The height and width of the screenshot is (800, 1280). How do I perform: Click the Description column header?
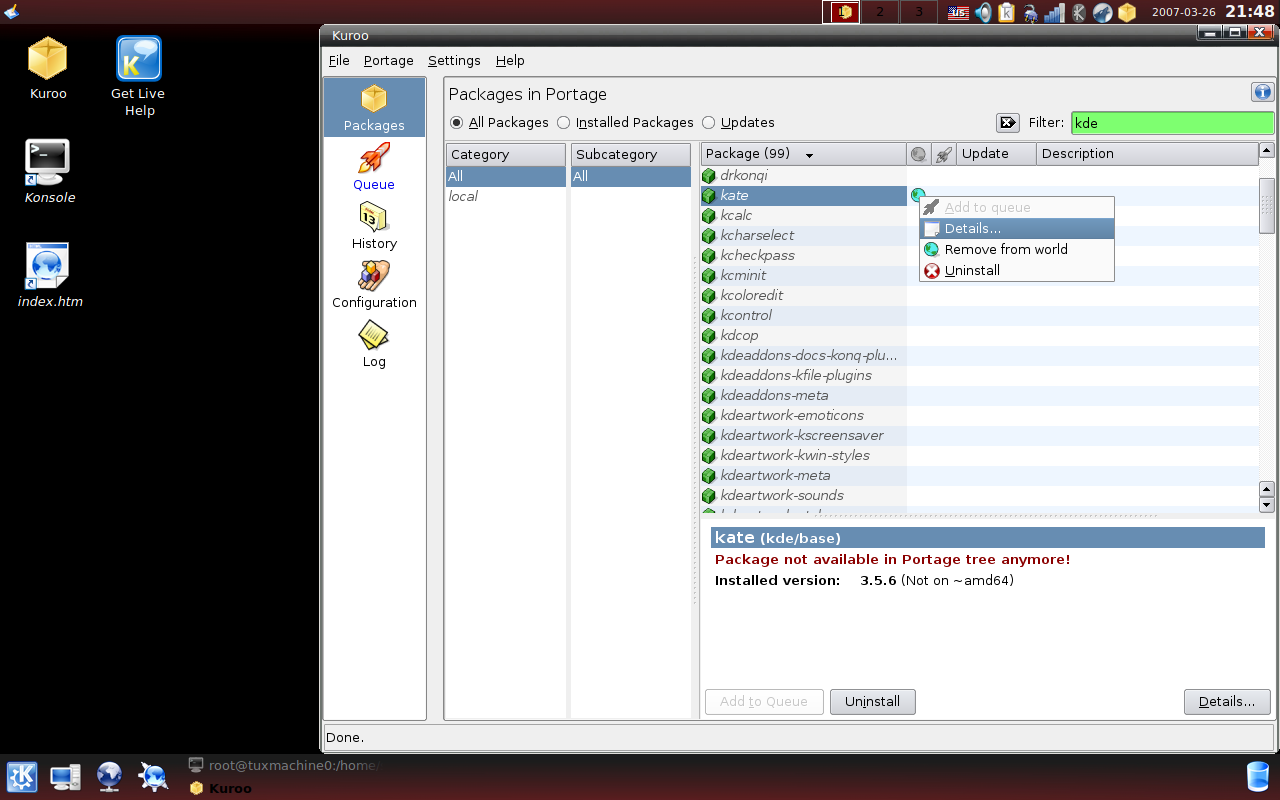1147,154
